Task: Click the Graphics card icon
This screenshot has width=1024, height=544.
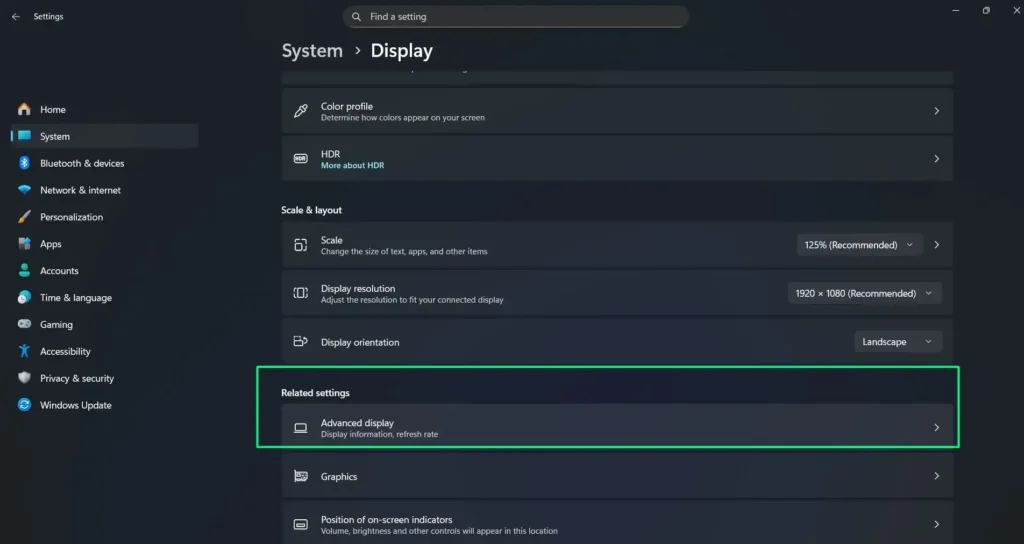Action: [x=300, y=477]
